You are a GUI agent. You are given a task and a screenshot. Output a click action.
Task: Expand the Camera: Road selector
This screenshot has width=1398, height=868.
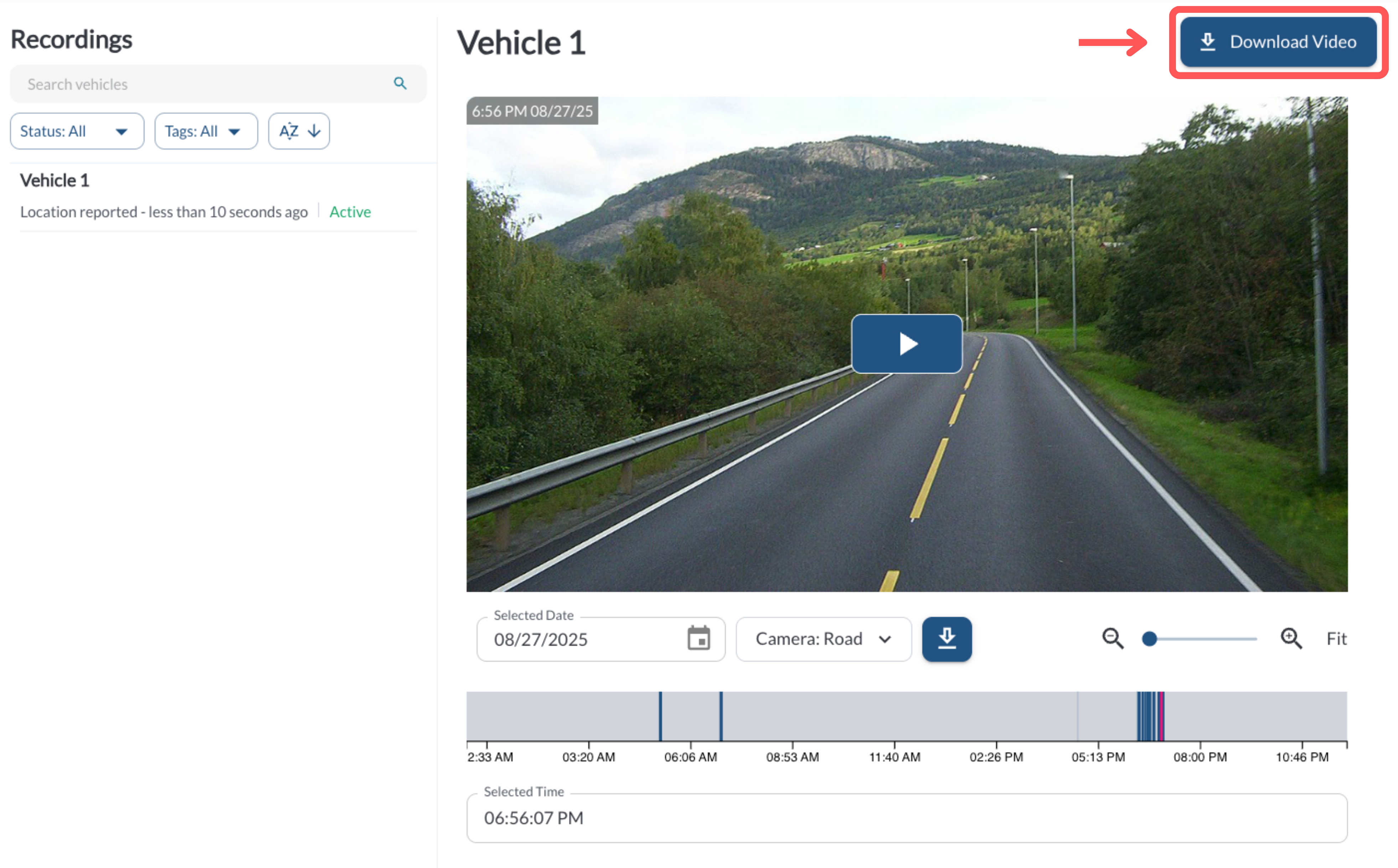(x=823, y=638)
